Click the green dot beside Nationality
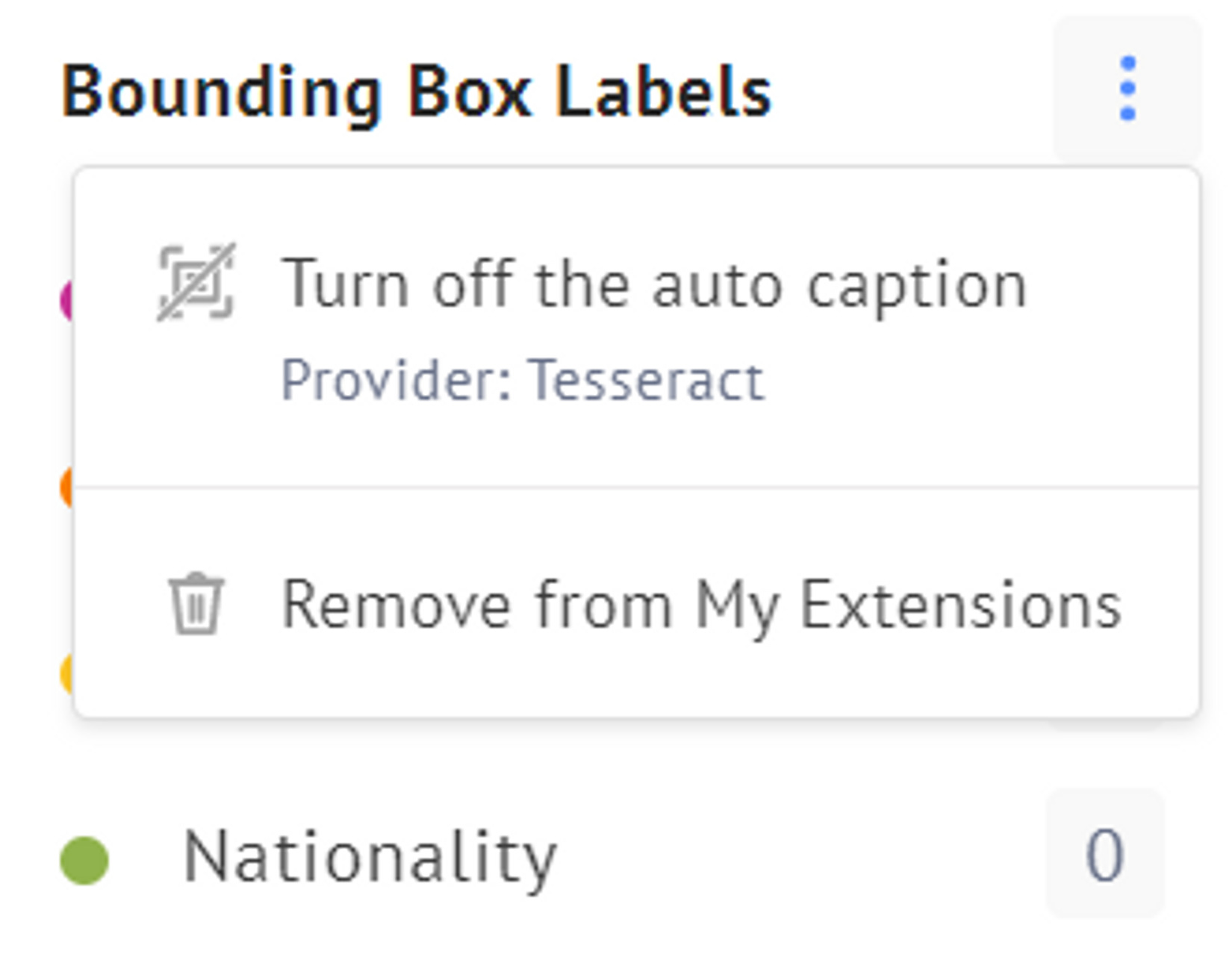 pos(84,861)
